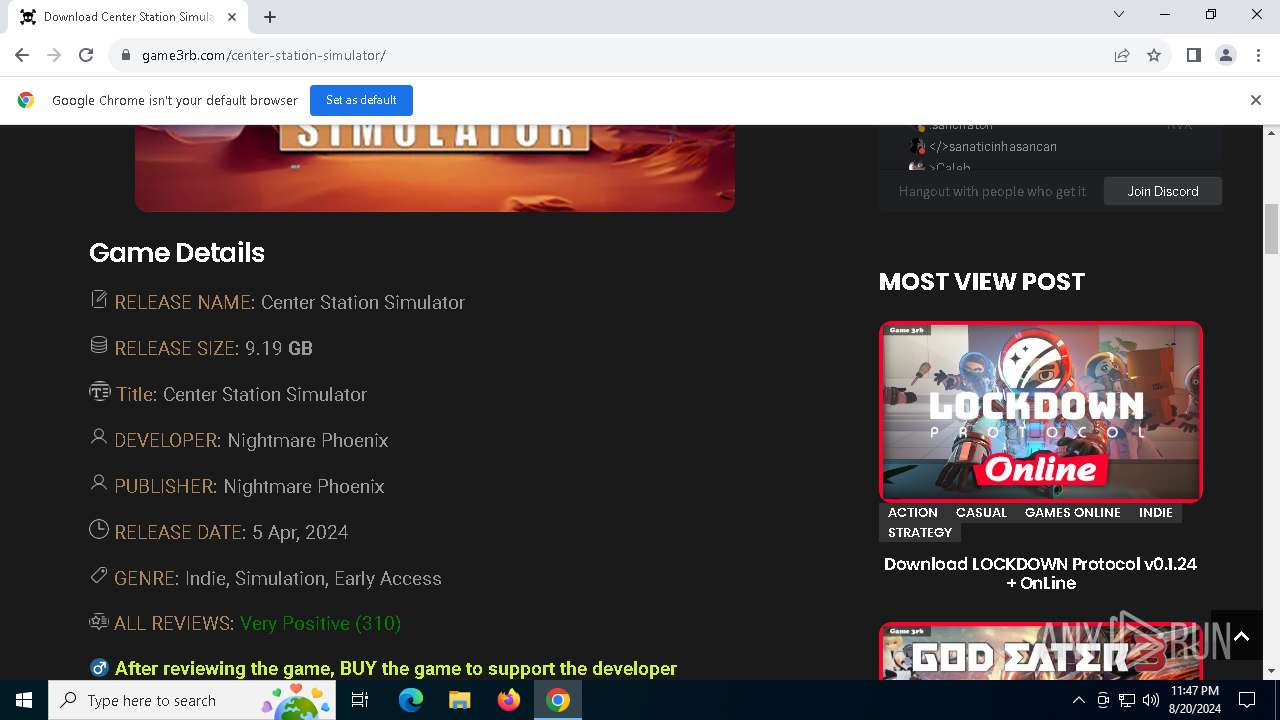Launch Firefox from the taskbar

pyautogui.click(x=509, y=700)
